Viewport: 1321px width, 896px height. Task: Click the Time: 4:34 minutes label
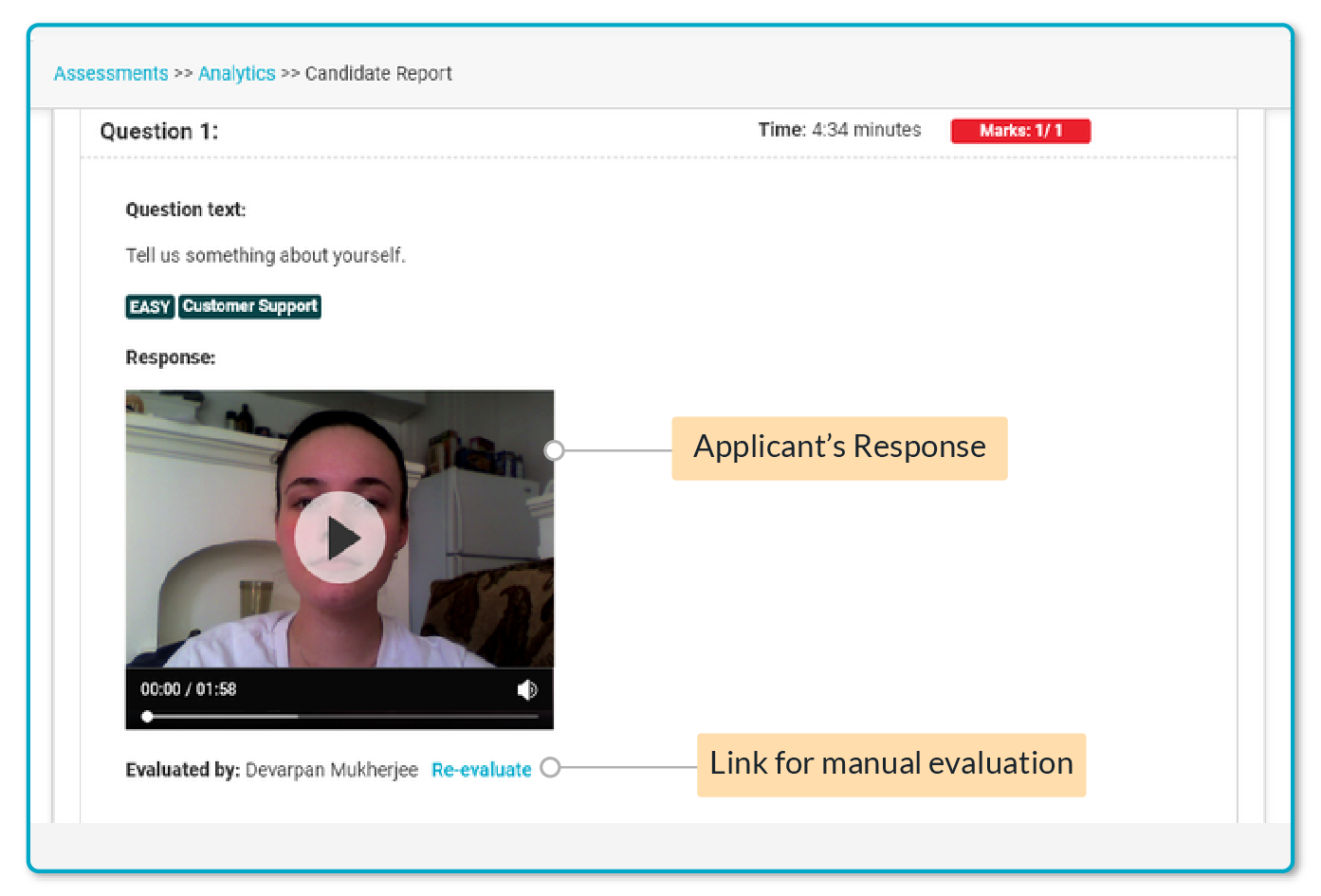click(x=839, y=130)
